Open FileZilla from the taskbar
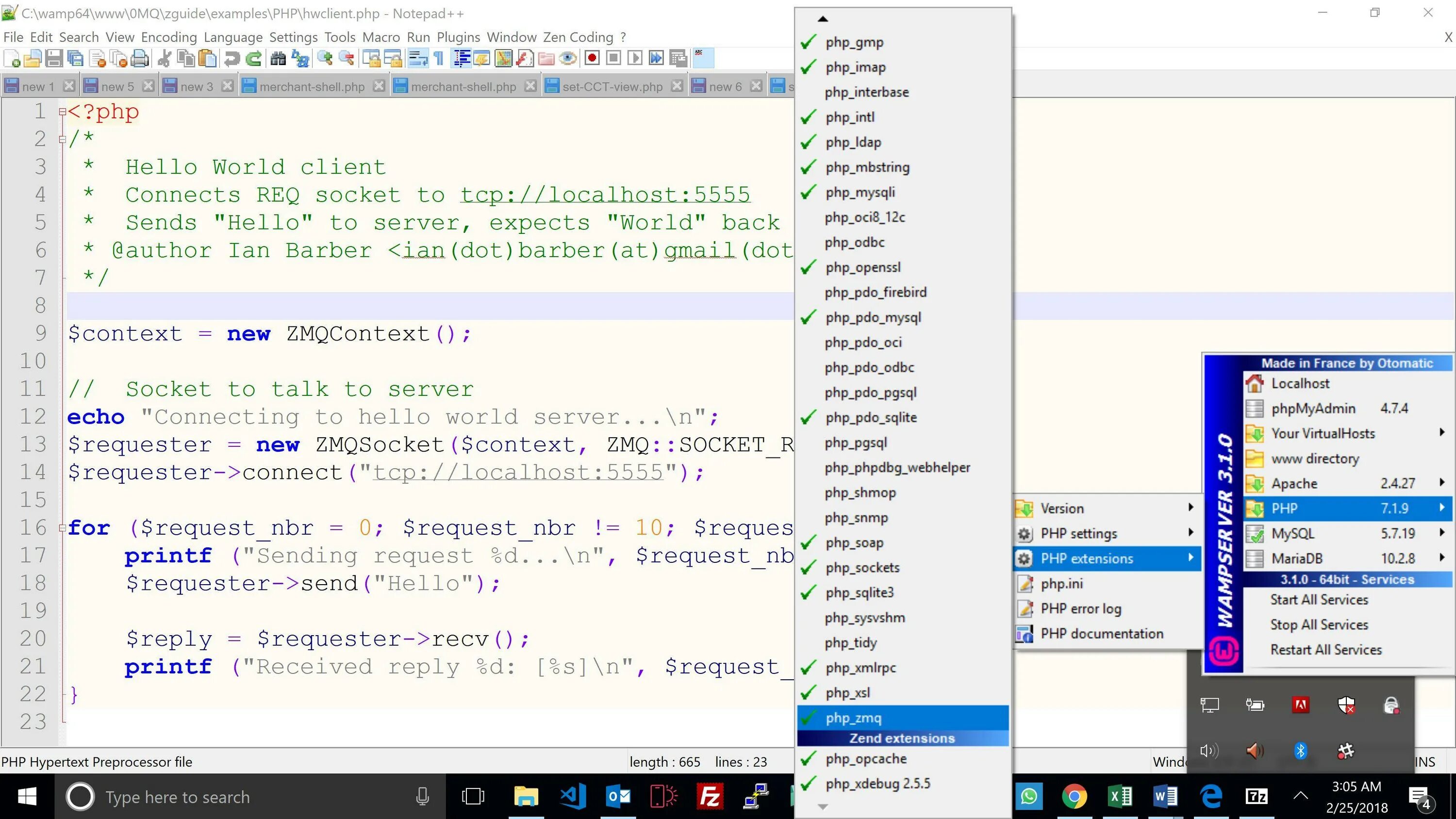 710,797
